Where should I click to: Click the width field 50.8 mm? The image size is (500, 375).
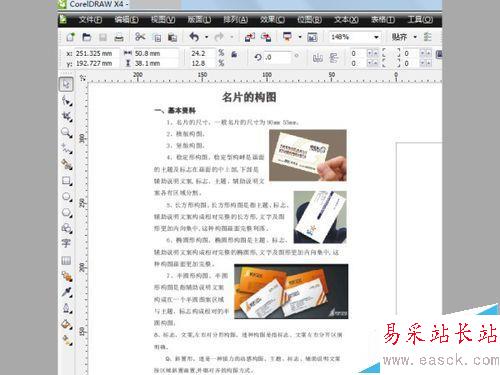point(156,53)
